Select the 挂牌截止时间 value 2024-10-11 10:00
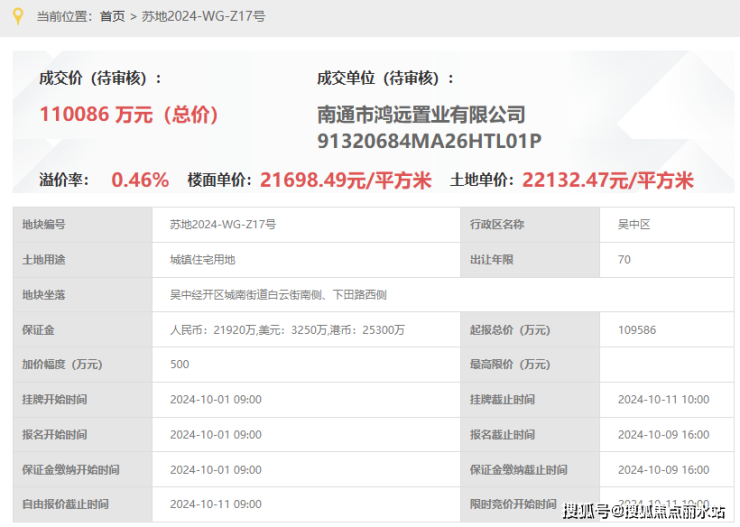 point(664,400)
